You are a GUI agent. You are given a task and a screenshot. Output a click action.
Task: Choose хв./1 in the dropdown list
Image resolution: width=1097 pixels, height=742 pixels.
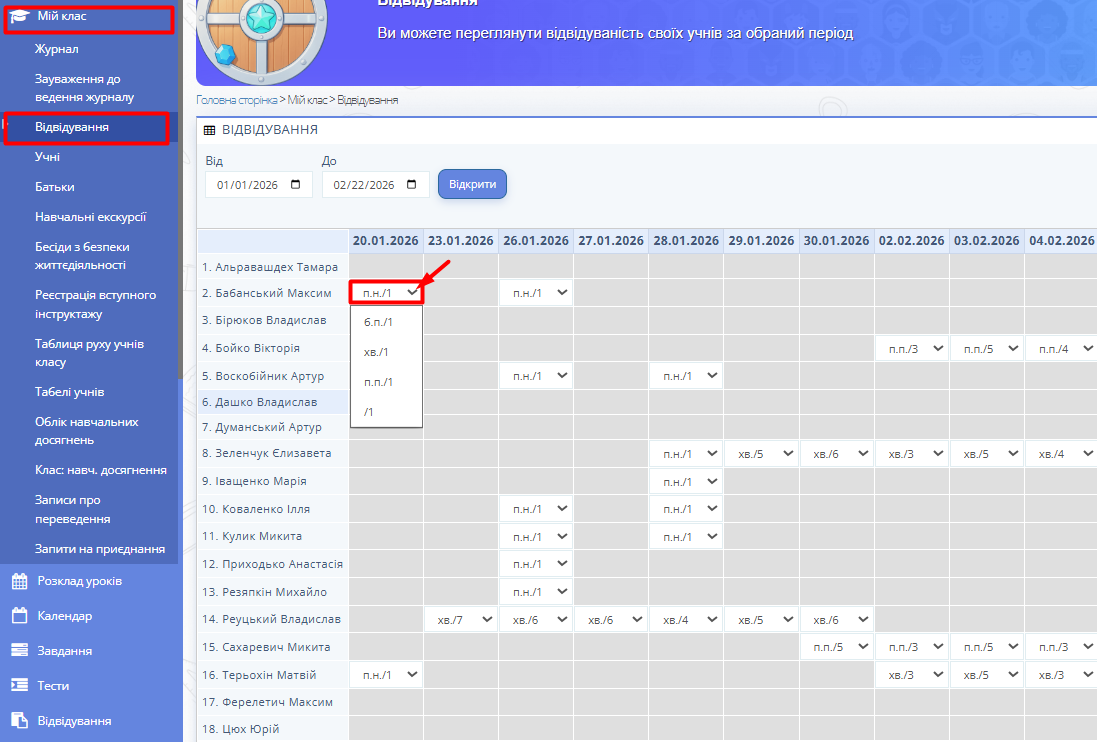377,352
